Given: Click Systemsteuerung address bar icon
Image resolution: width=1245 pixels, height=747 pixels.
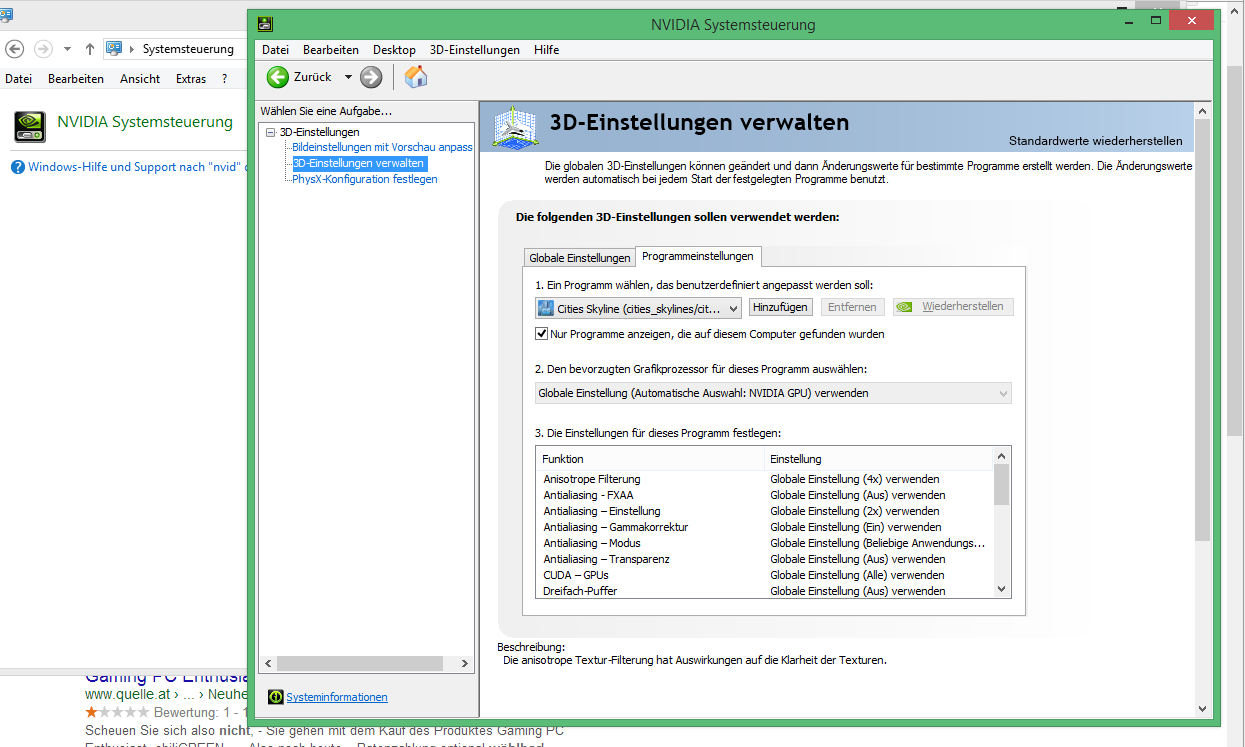Looking at the screenshot, I should pyautogui.click(x=114, y=48).
